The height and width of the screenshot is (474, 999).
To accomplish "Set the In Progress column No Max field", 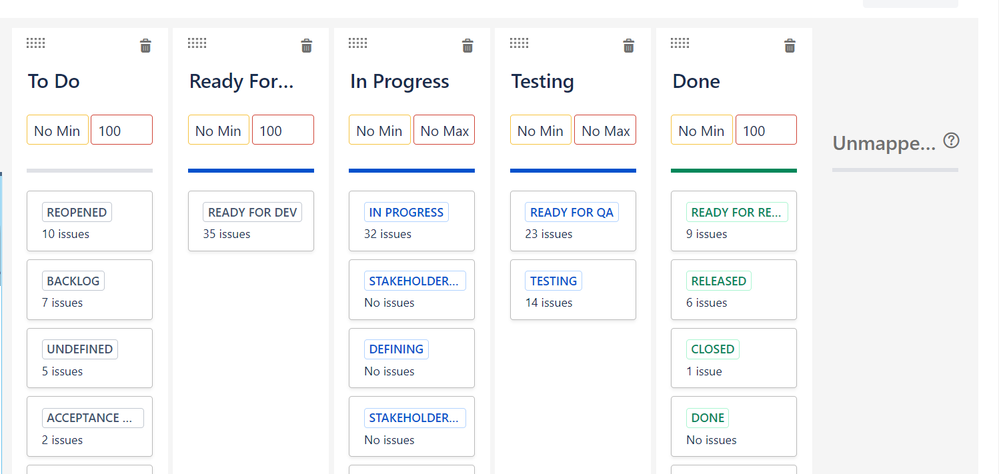I will coord(444,130).
